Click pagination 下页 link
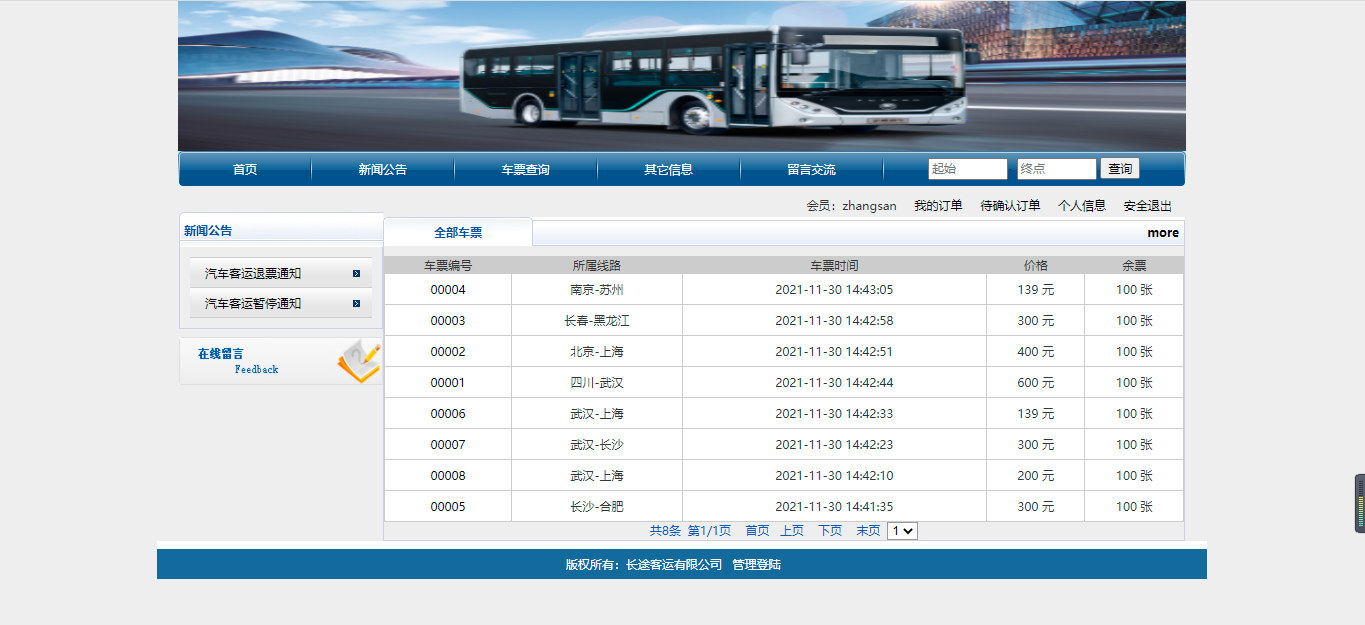 click(x=830, y=531)
